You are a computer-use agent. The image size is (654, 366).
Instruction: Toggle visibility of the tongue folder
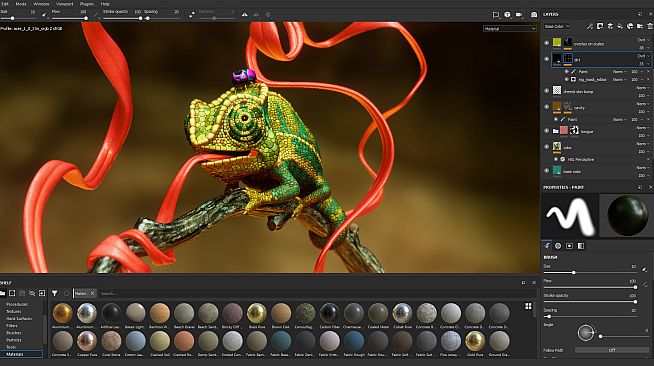click(546, 131)
